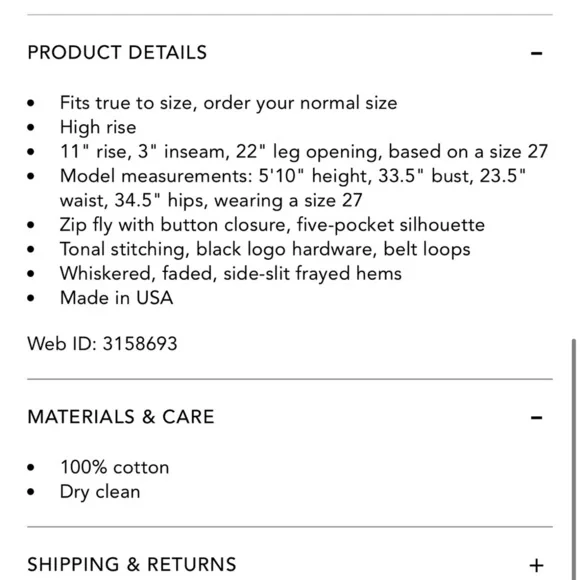This screenshot has width=580, height=580.
Task: Click the 'Whiskered, faded, side-slit frayed hems' line
Action: pyautogui.click(x=230, y=274)
